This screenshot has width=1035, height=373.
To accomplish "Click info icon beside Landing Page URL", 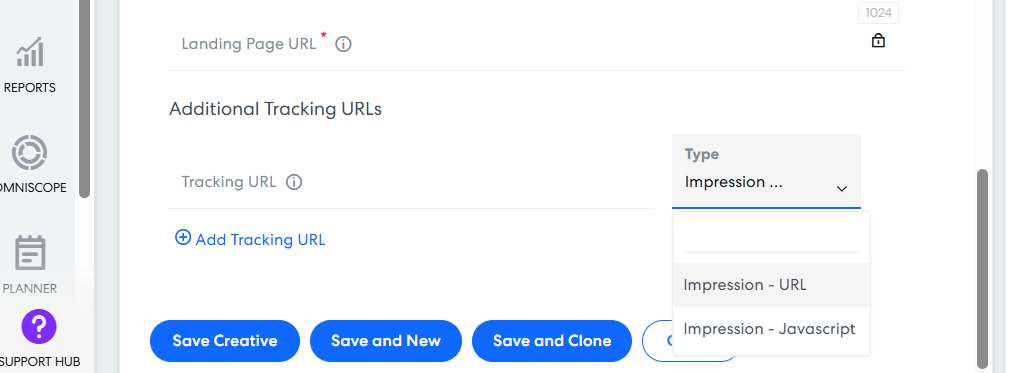I will click(x=343, y=44).
